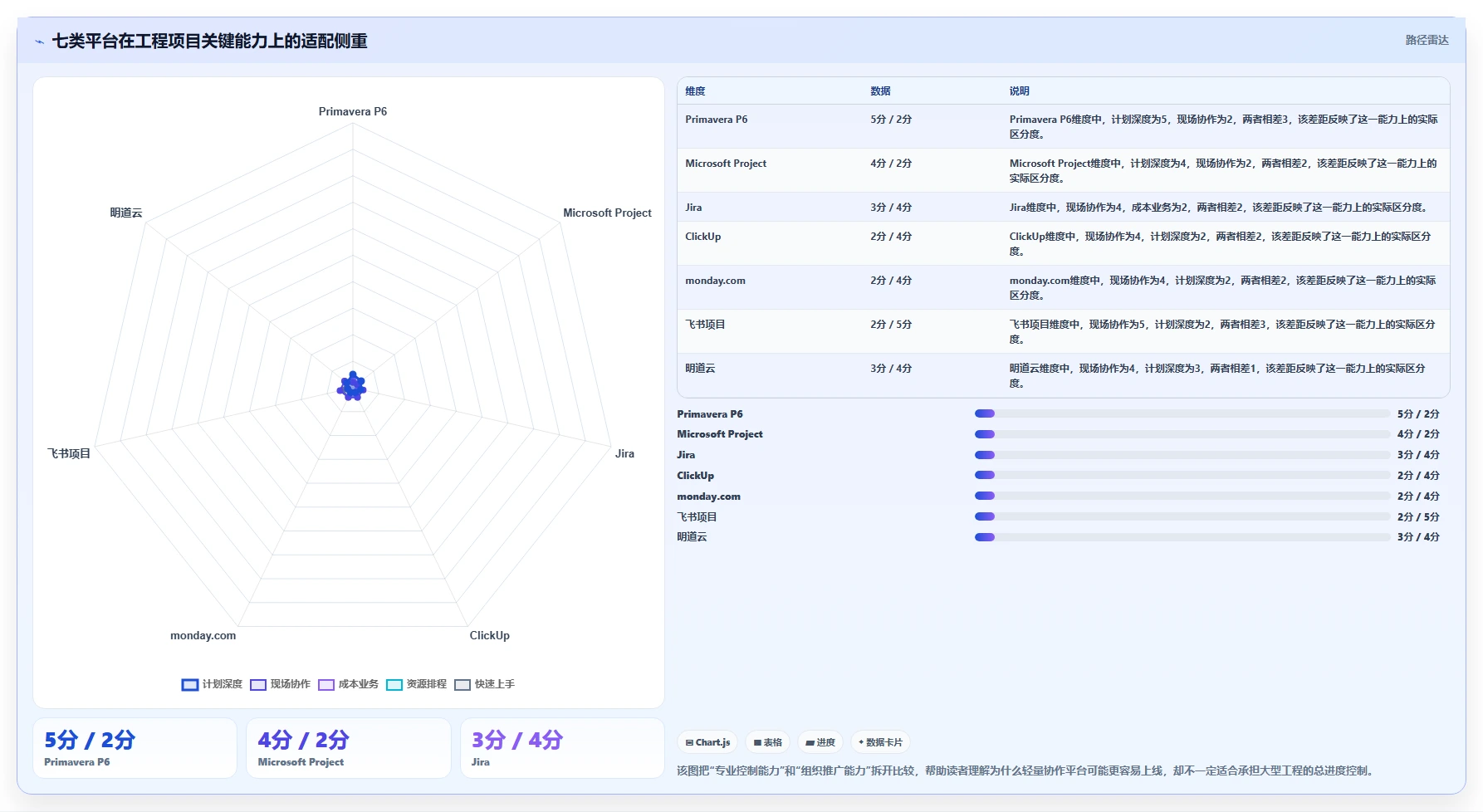Click the bold Microsoft Project progress list label
This screenshot has height=812, width=1483.
720,434
